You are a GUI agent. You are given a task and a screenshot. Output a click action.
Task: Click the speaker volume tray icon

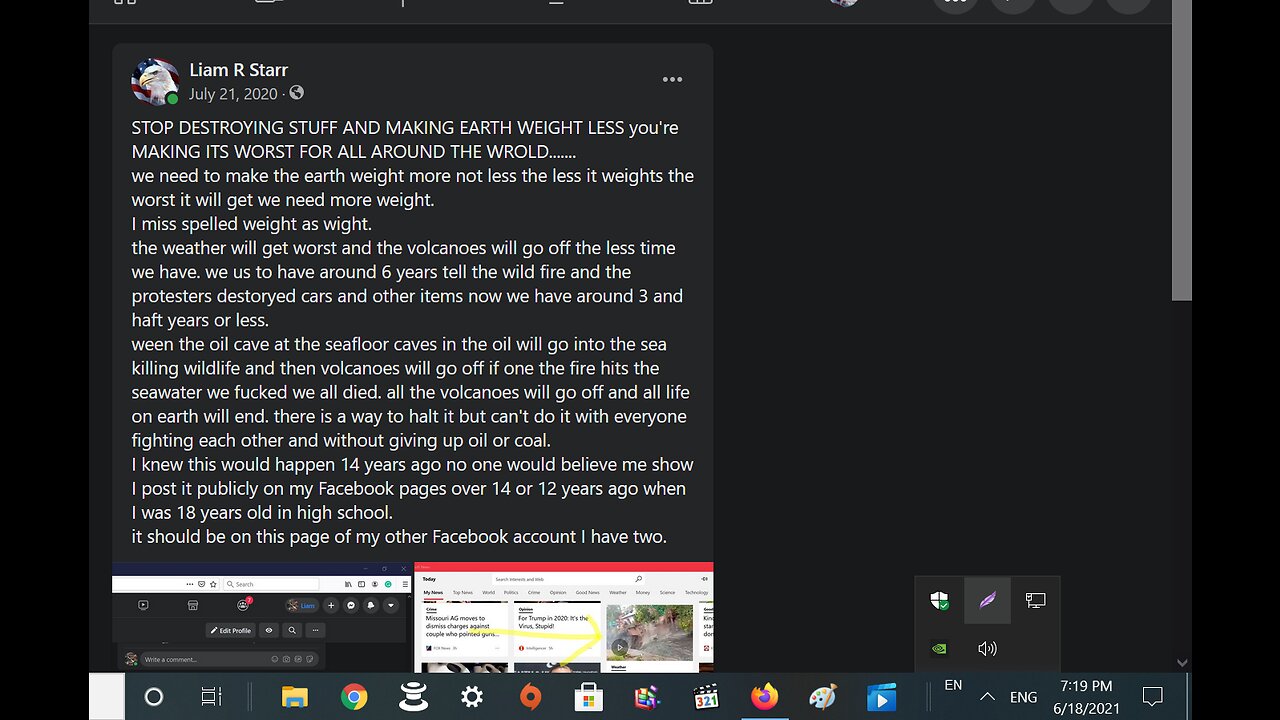point(987,648)
